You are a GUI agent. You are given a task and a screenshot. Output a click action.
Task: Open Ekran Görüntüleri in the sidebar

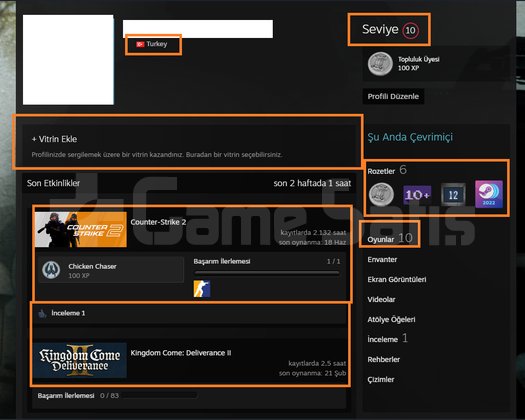[397, 279]
